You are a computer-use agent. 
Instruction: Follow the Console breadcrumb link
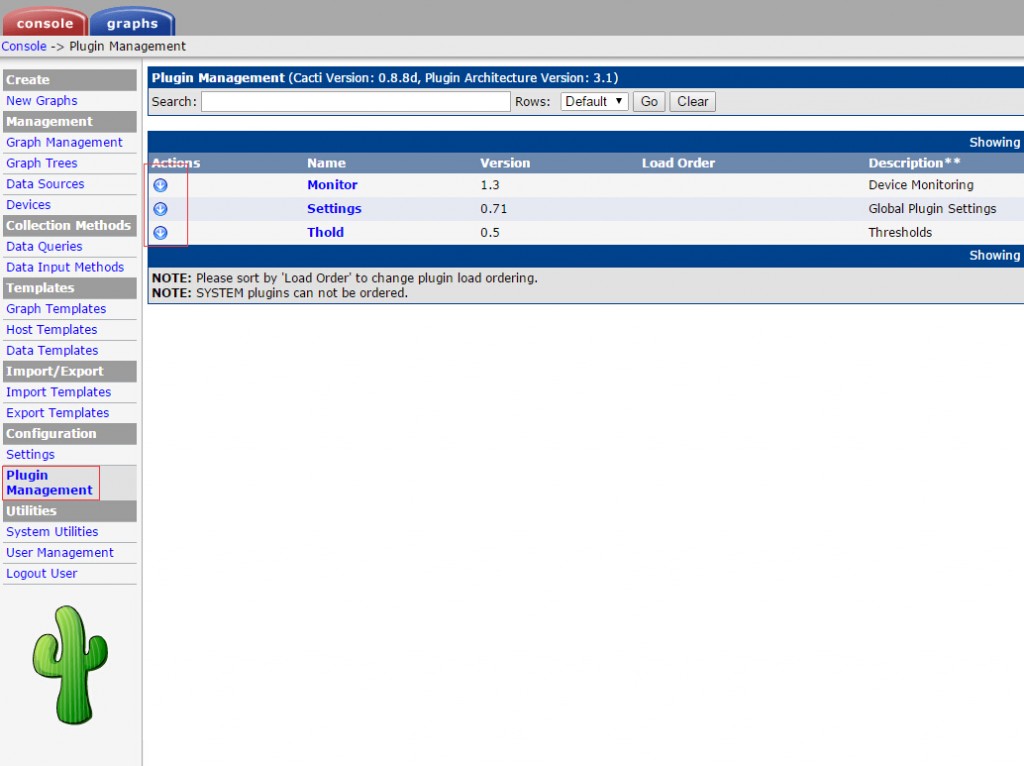(24, 46)
